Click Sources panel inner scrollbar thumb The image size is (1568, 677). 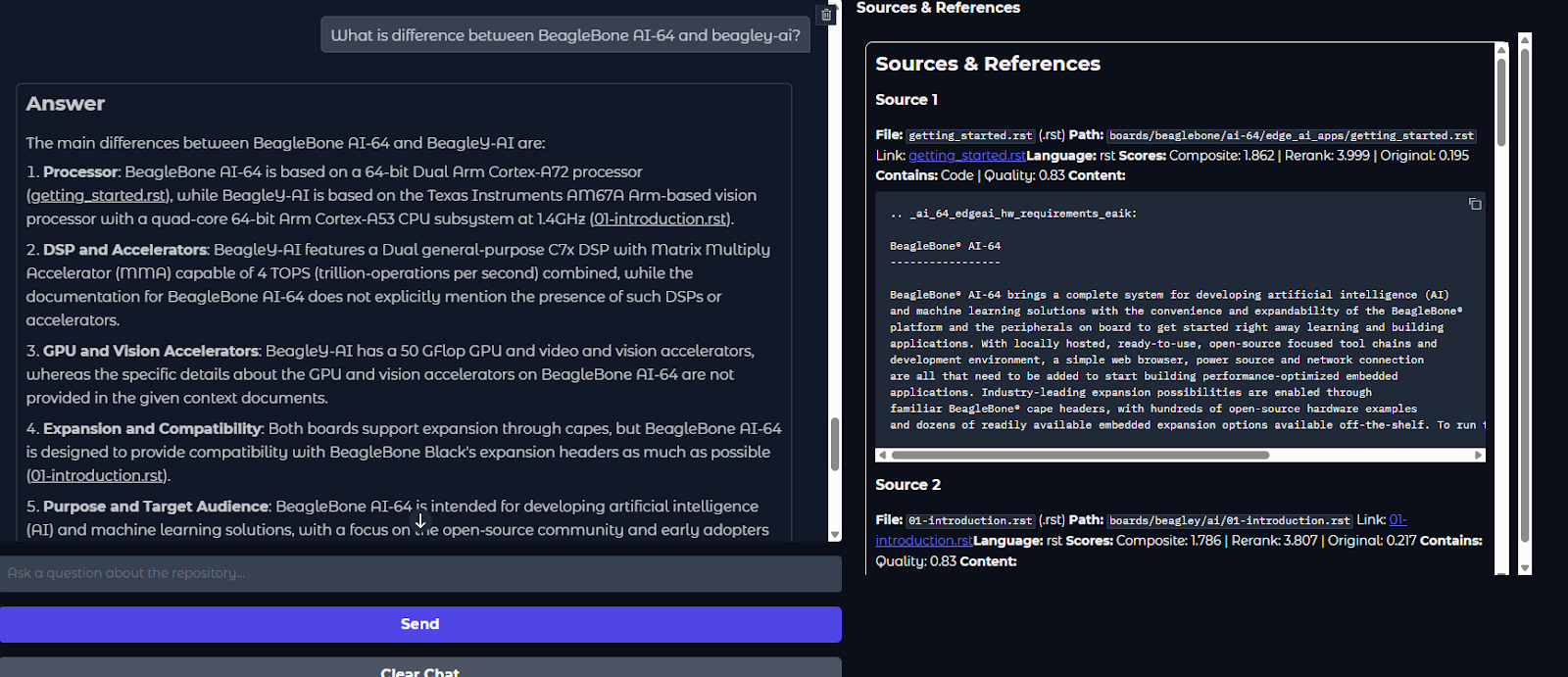1500,102
